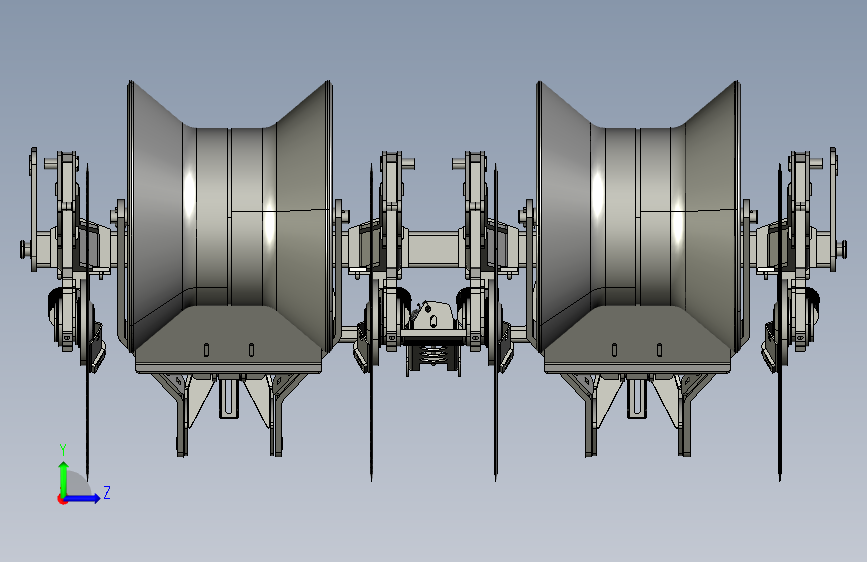Click the "Z" label on the triad

tap(107, 492)
